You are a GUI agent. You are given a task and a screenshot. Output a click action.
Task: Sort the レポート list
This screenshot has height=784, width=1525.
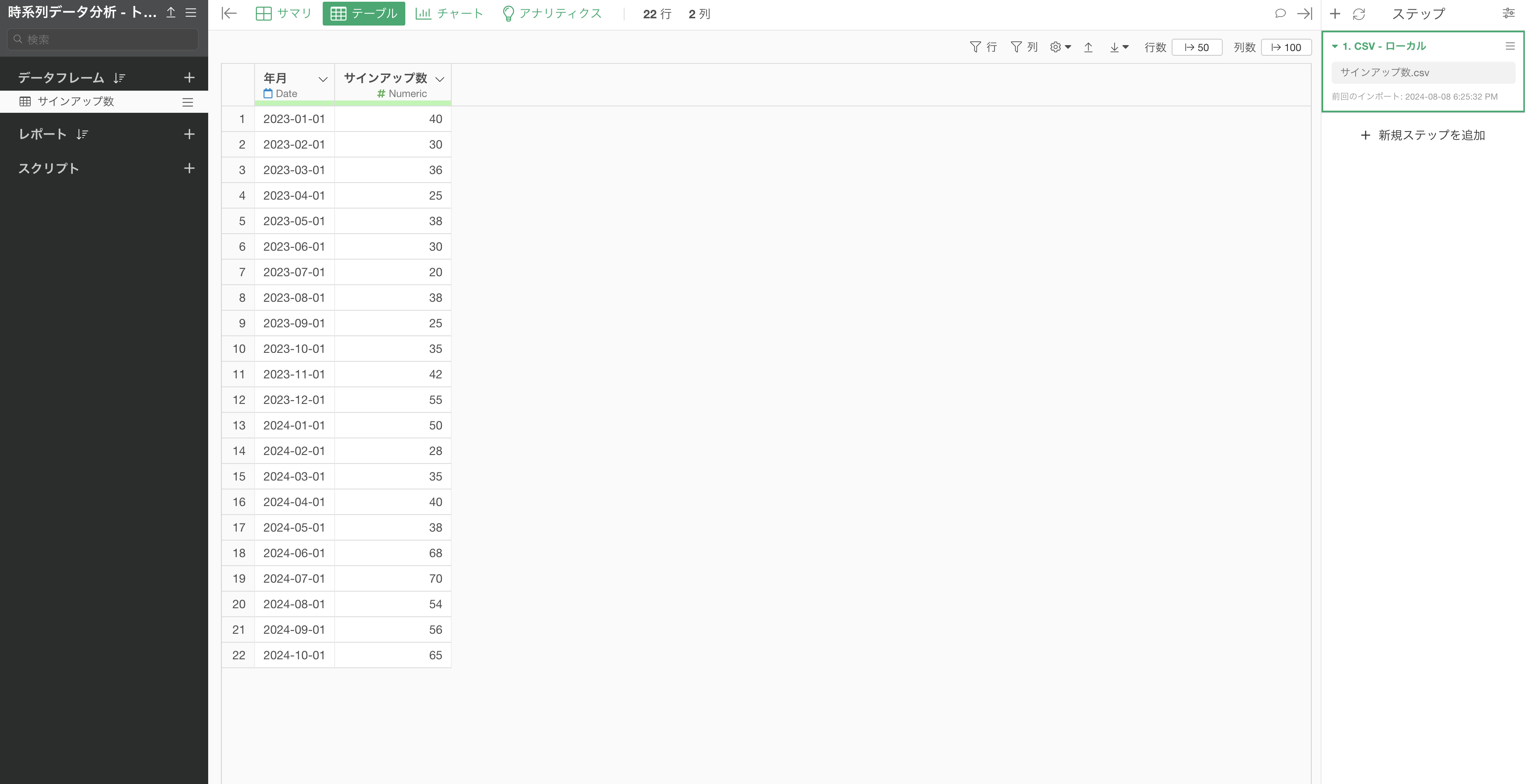(x=82, y=134)
